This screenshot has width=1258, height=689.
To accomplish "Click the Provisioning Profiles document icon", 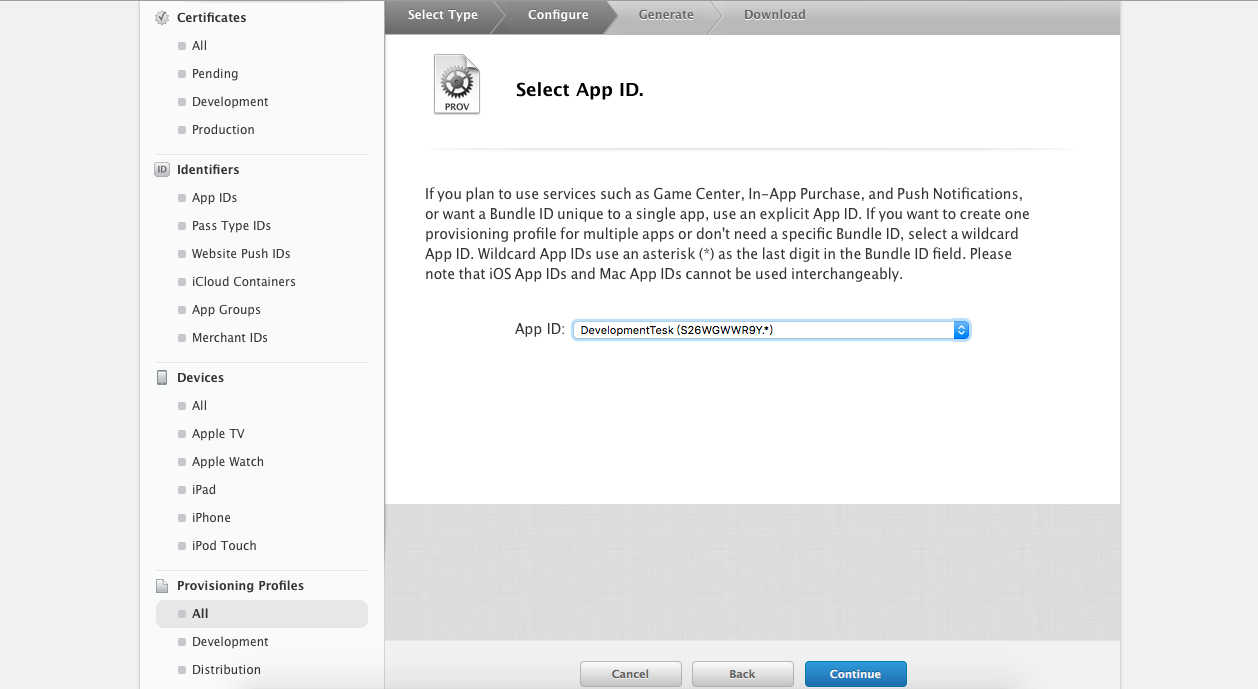I will point(162,586).
